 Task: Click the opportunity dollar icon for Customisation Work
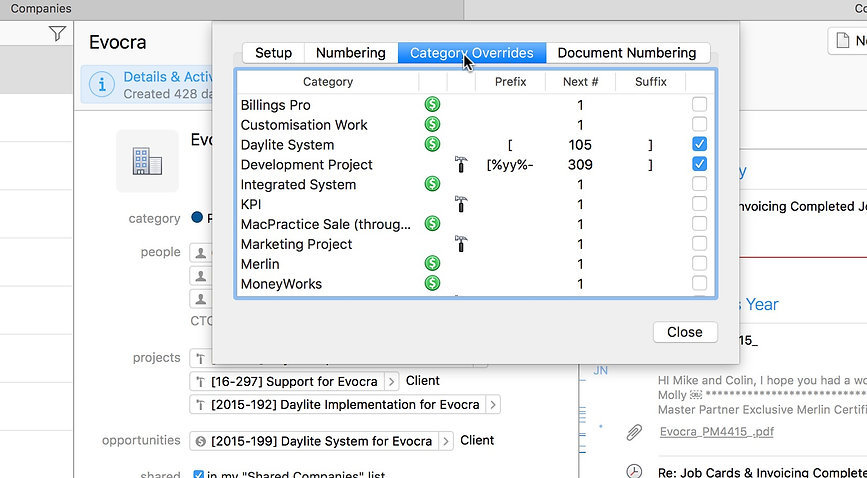[x=432, y=124]
